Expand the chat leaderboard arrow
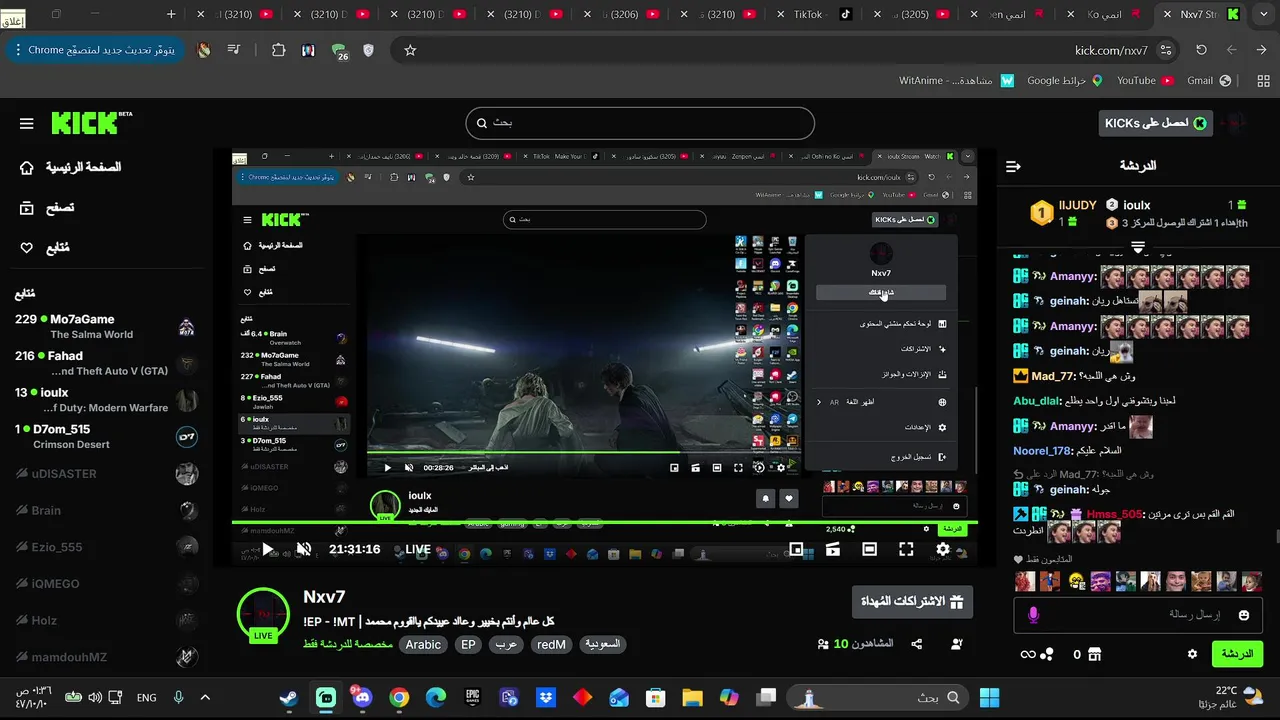 1138,246
